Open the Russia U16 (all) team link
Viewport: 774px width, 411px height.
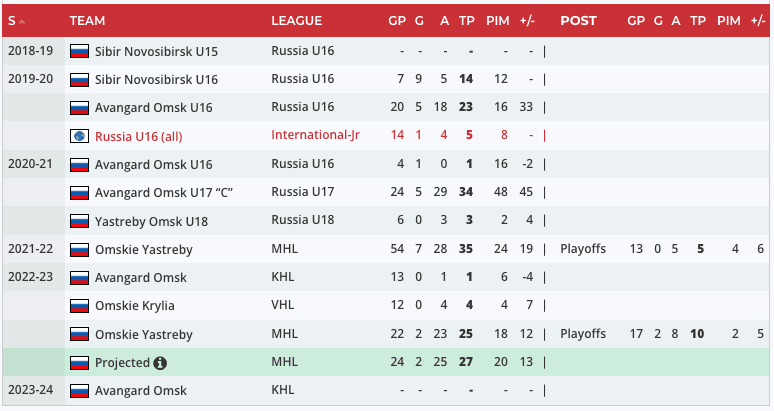click(x=138, y=136)
